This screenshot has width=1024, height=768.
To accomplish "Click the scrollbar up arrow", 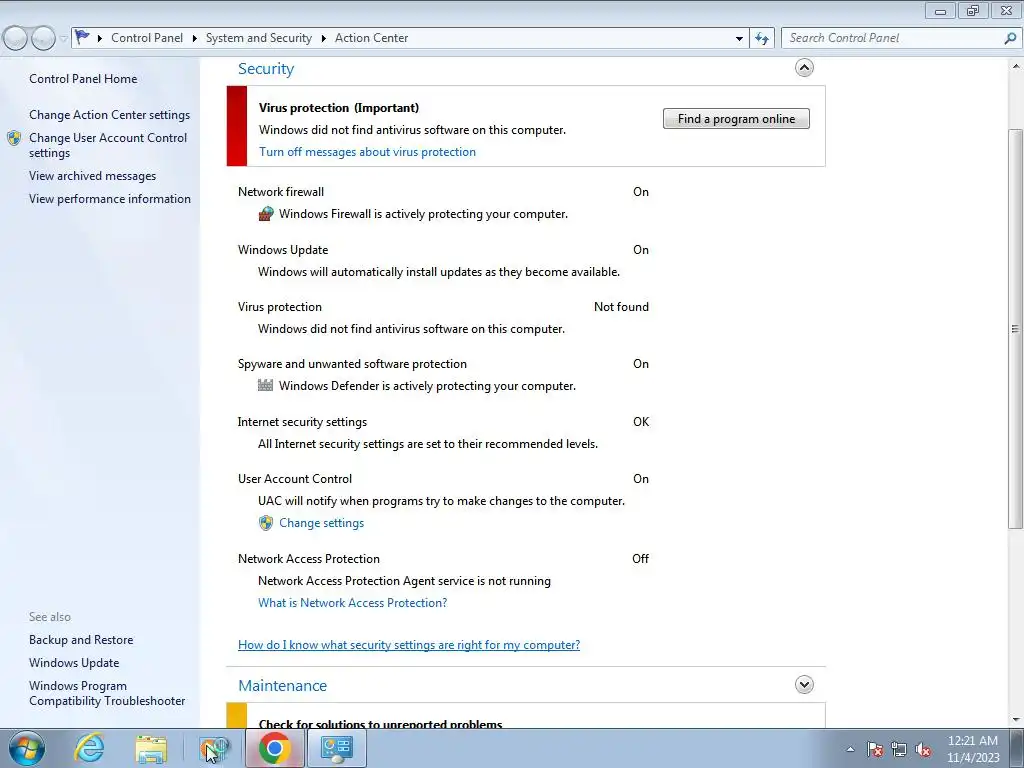I will (1015, 66).
